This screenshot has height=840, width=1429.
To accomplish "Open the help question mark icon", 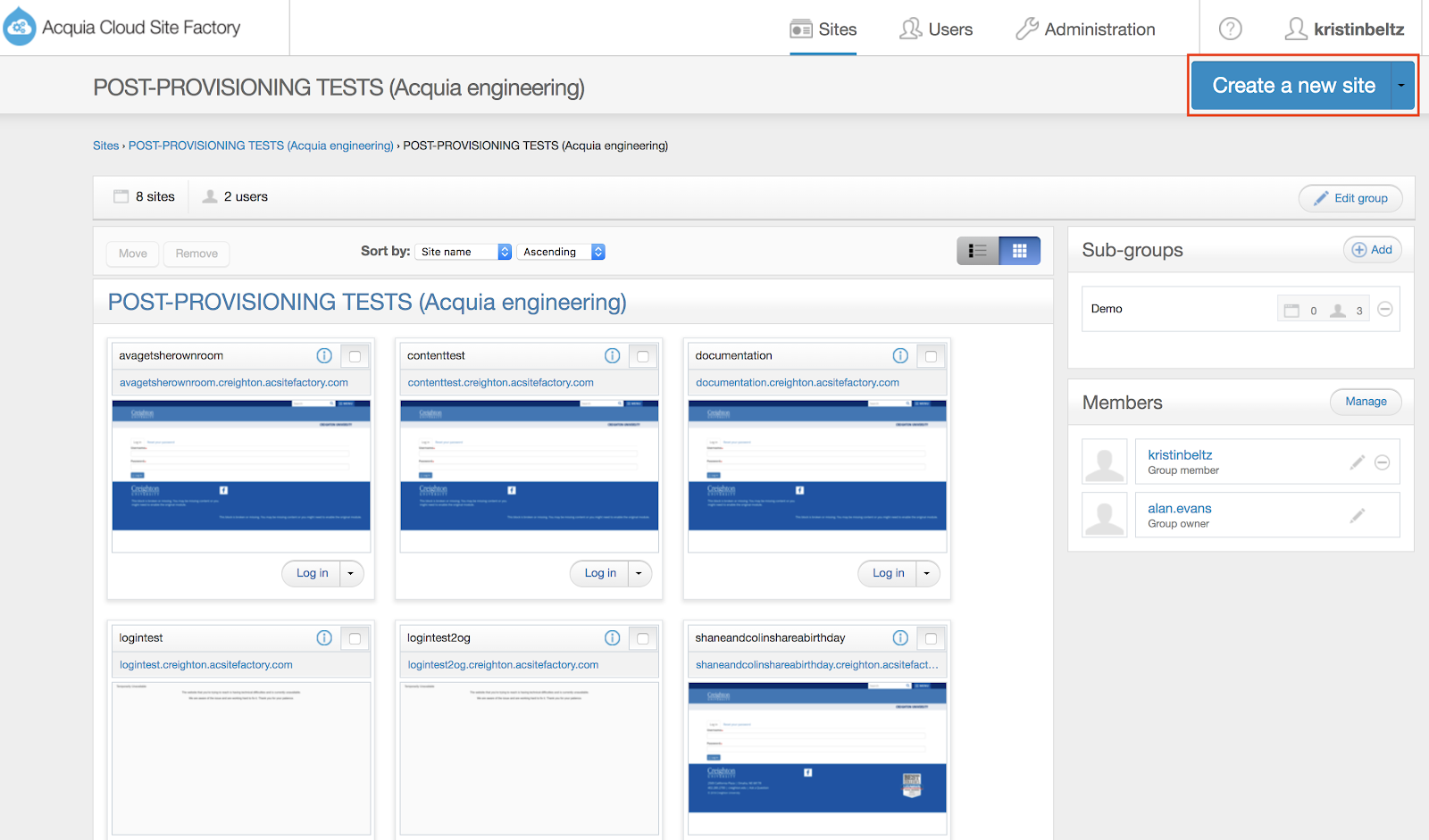I will tap(1231, 29).
